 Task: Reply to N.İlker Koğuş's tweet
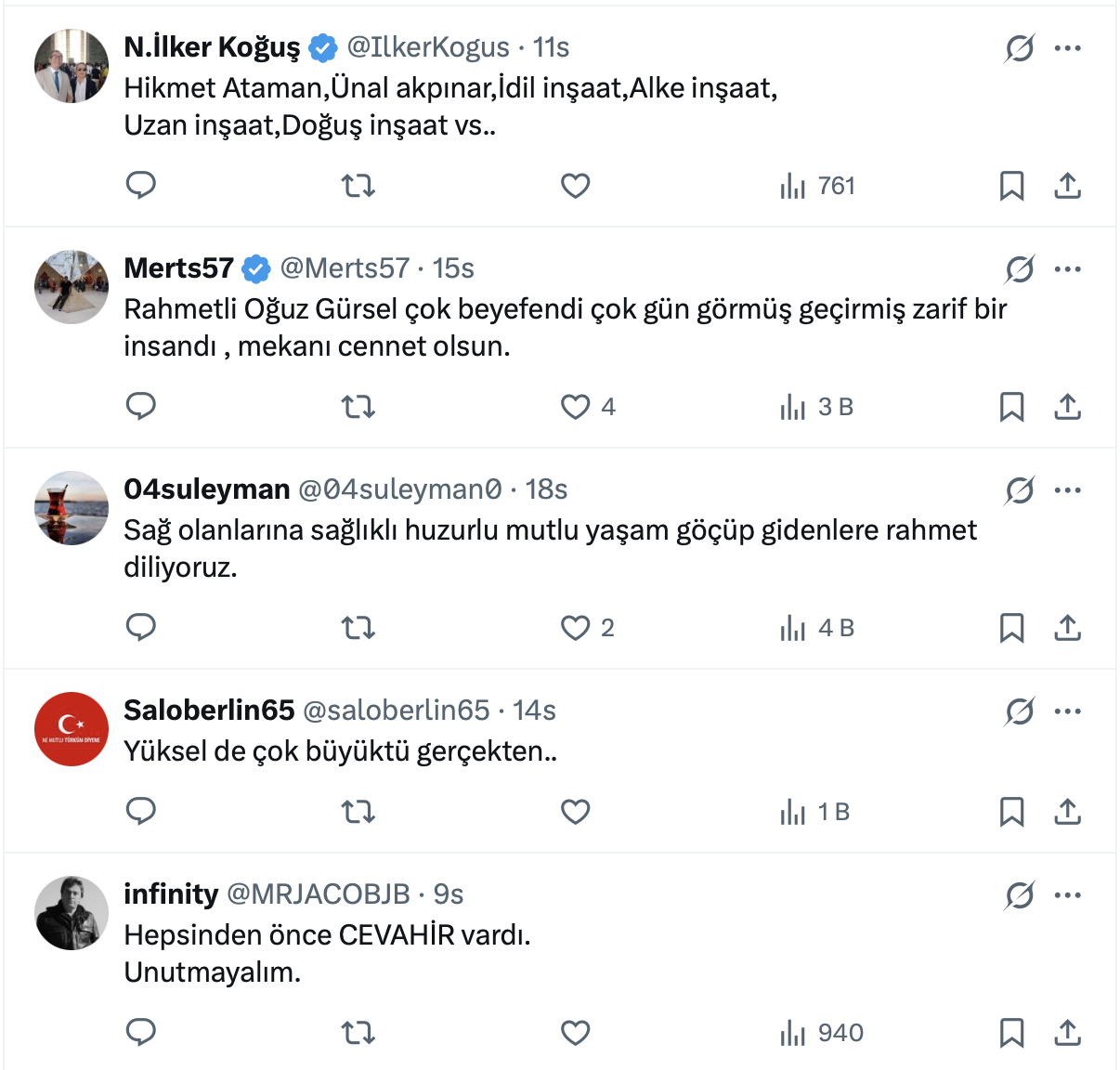[141, 186]
